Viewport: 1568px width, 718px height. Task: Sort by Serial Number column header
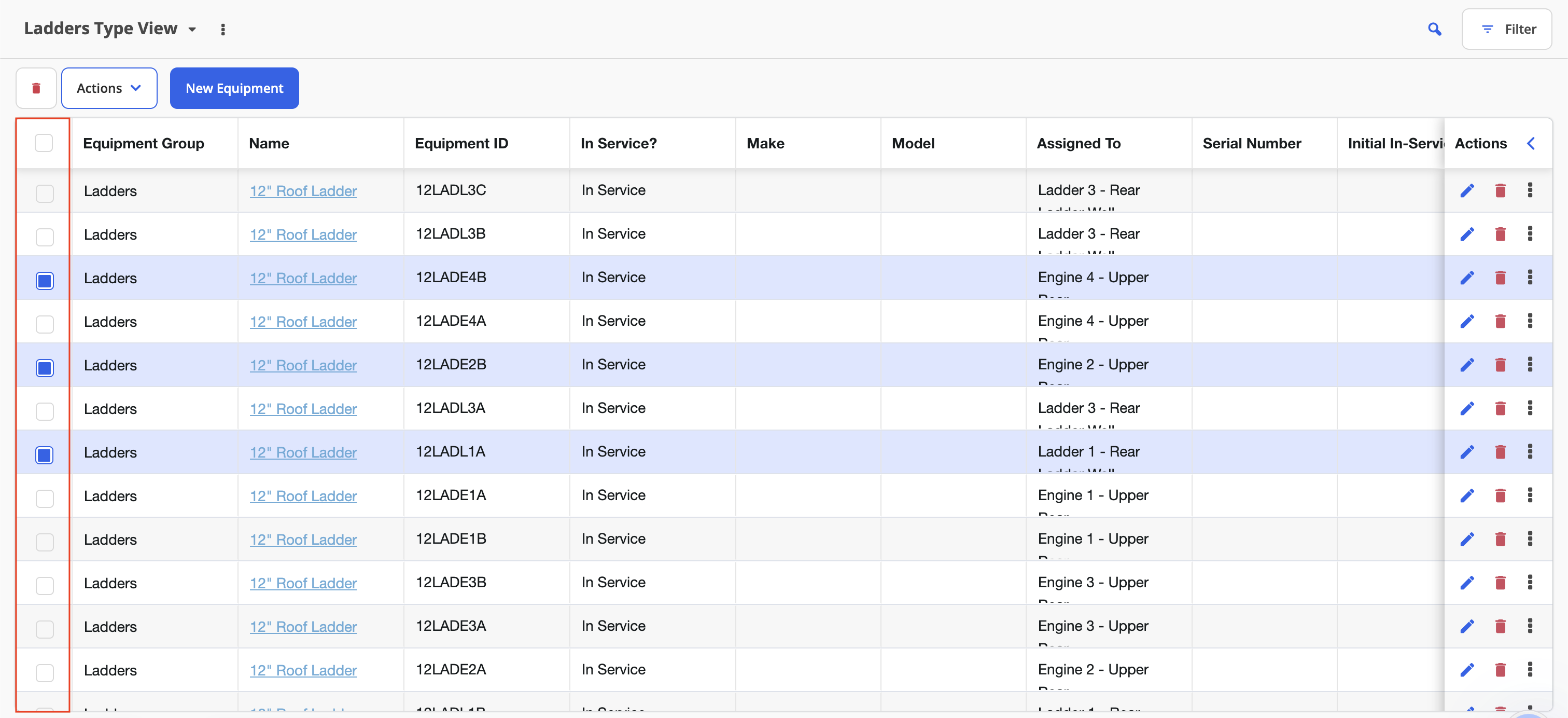(x=1252, y=143)
